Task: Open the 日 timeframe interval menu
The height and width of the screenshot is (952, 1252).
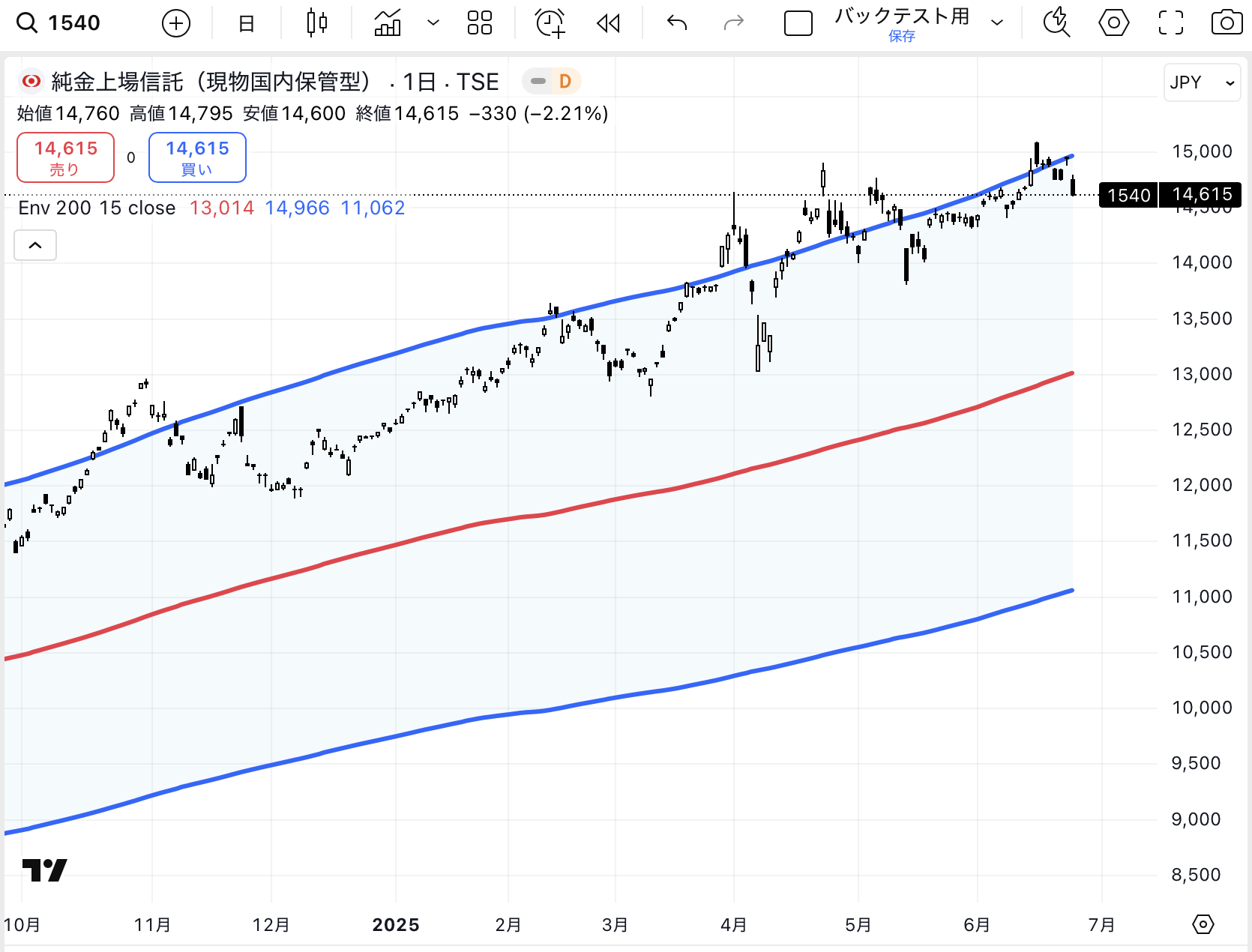Action: [x=246, y=24]
